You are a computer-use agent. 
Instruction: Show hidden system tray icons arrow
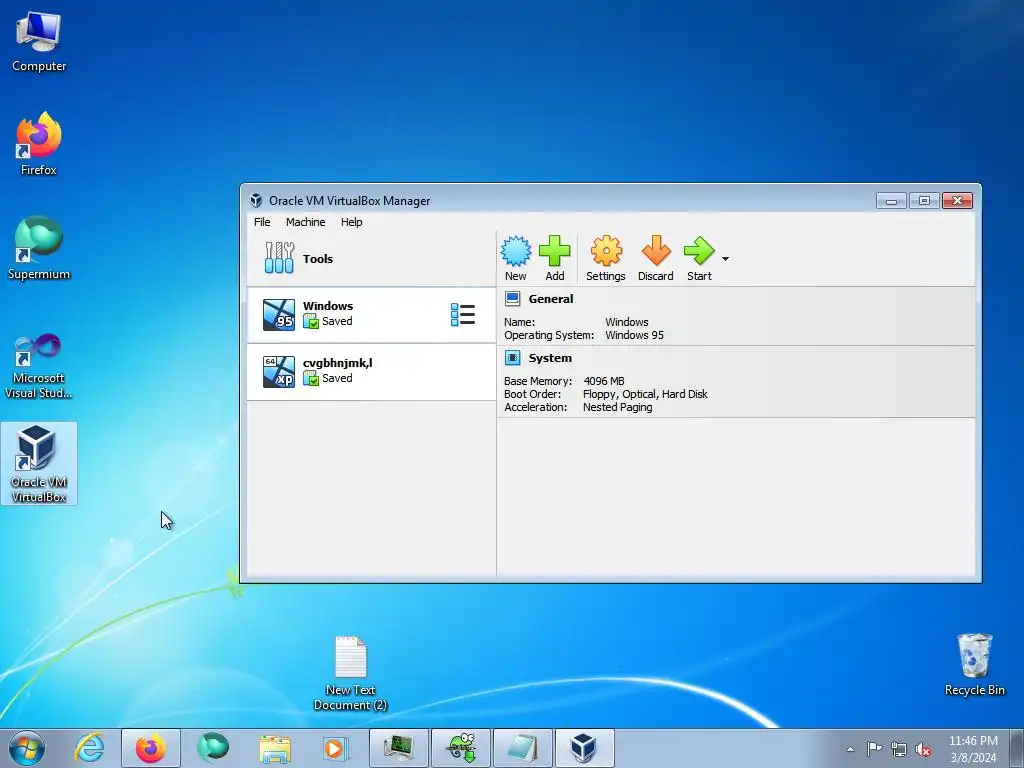point(850,749)
